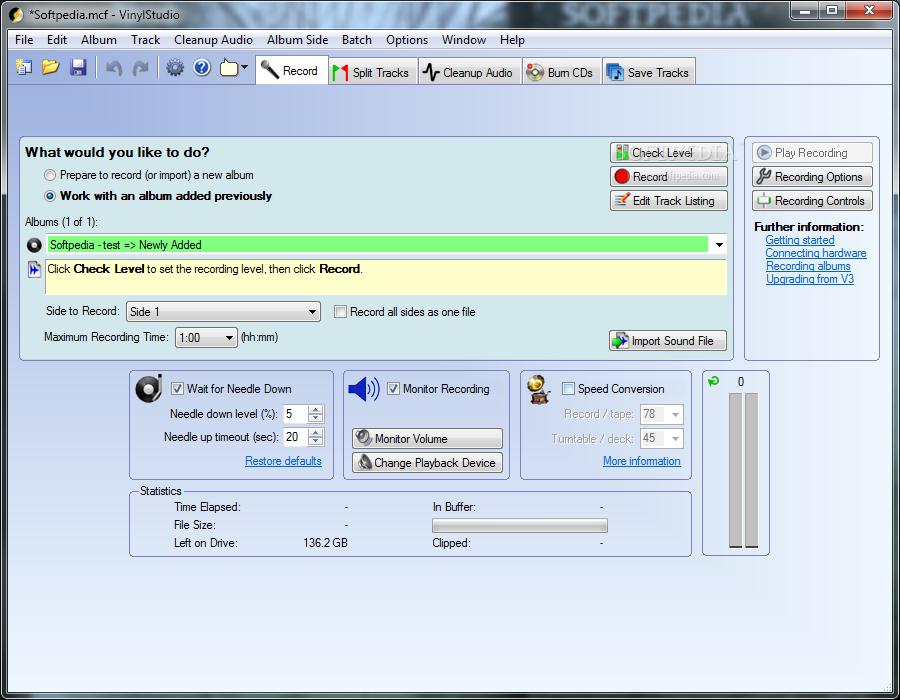Image resolution: width=900 pixels, height=700 pixels.
Task: Click the Check Level button
Action: click(669, 153)
